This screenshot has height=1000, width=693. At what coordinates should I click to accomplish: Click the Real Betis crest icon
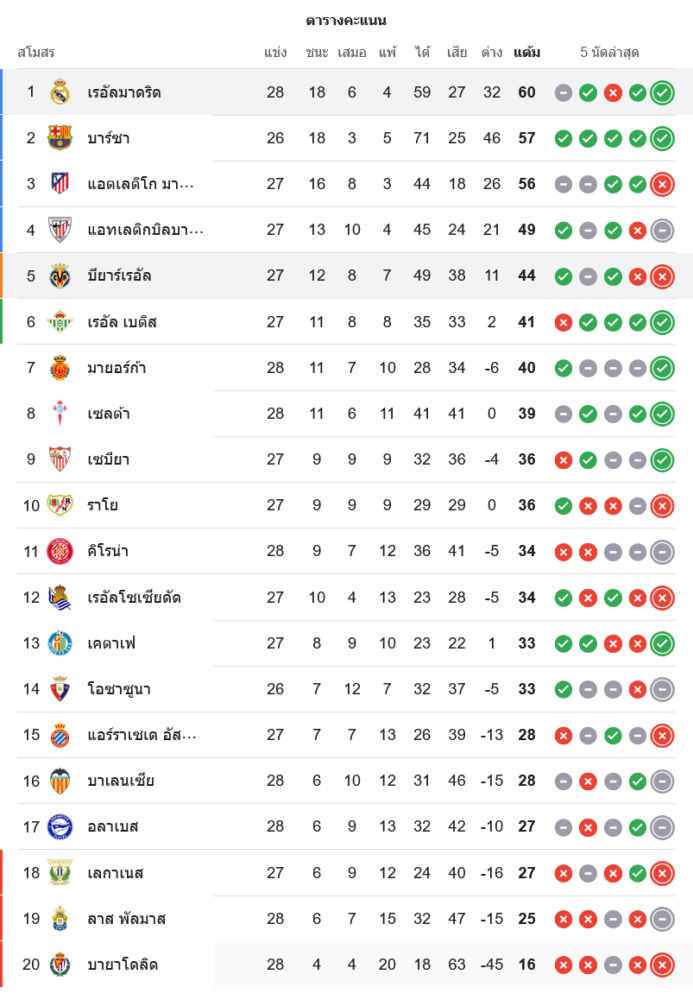coord(60,322)
